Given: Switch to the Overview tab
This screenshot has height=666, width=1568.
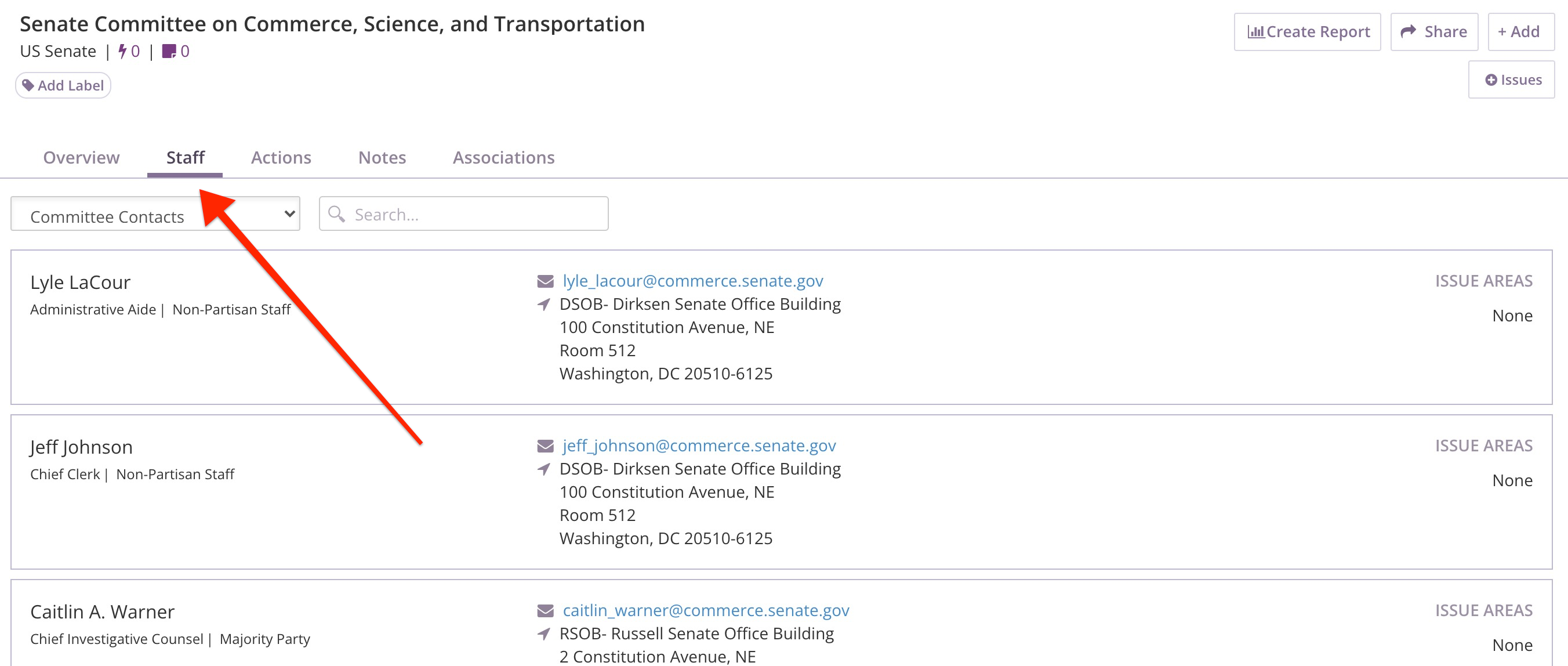Looking at the screenshot, I should tap(82, 158).
